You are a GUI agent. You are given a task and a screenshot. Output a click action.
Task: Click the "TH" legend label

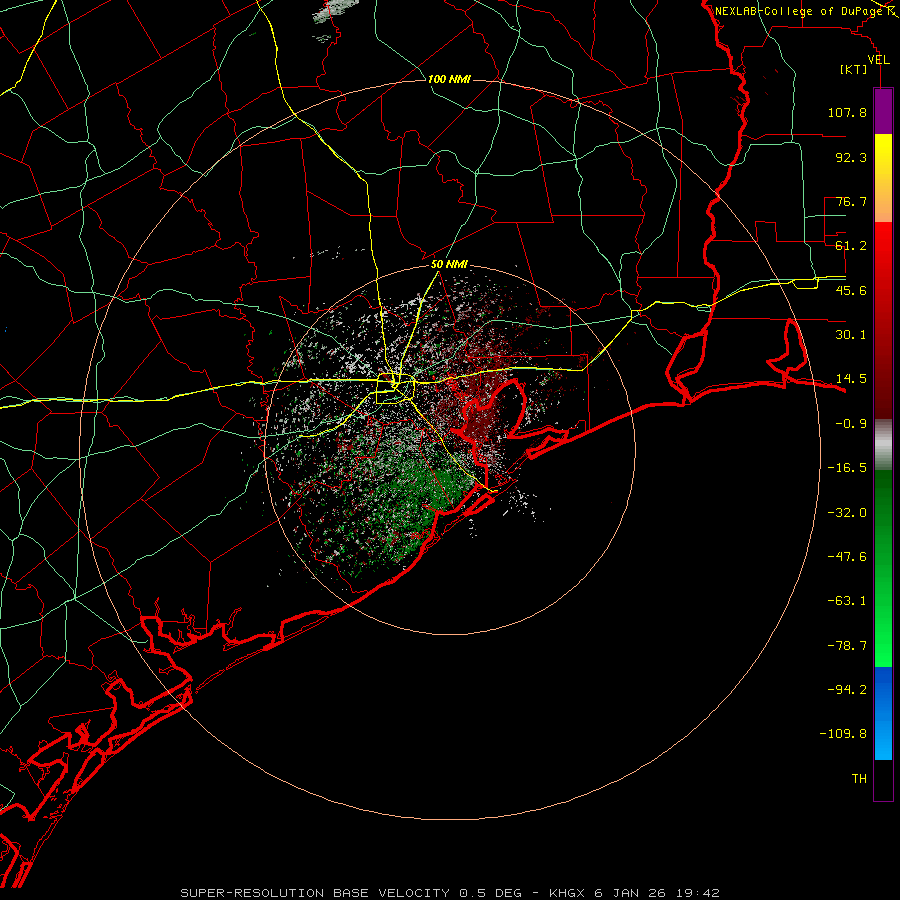click(x=859, y=779)
